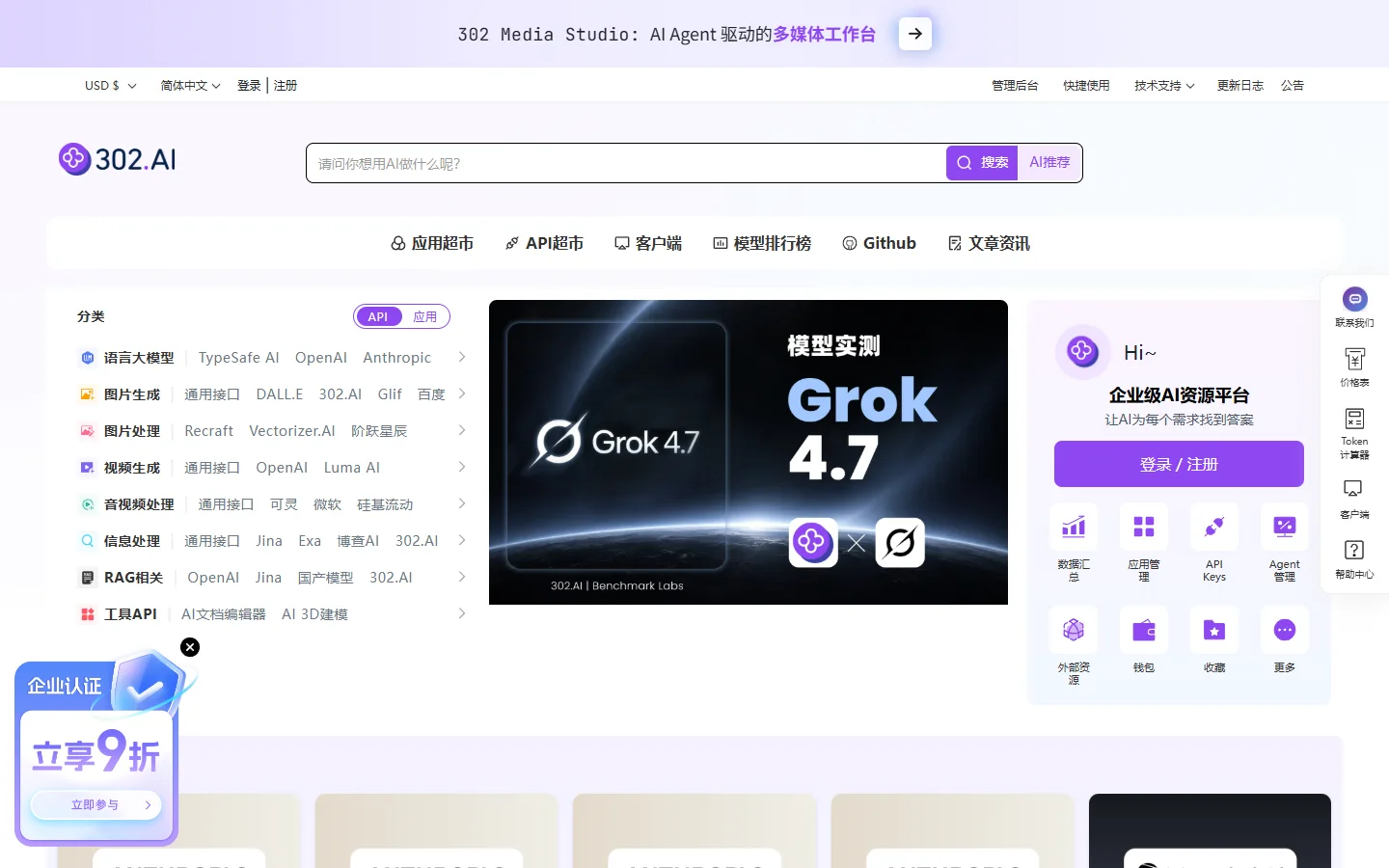This screenshot has width=1389, height=868.
Task: Open the API超市 tab
Action: coord(544,243)
